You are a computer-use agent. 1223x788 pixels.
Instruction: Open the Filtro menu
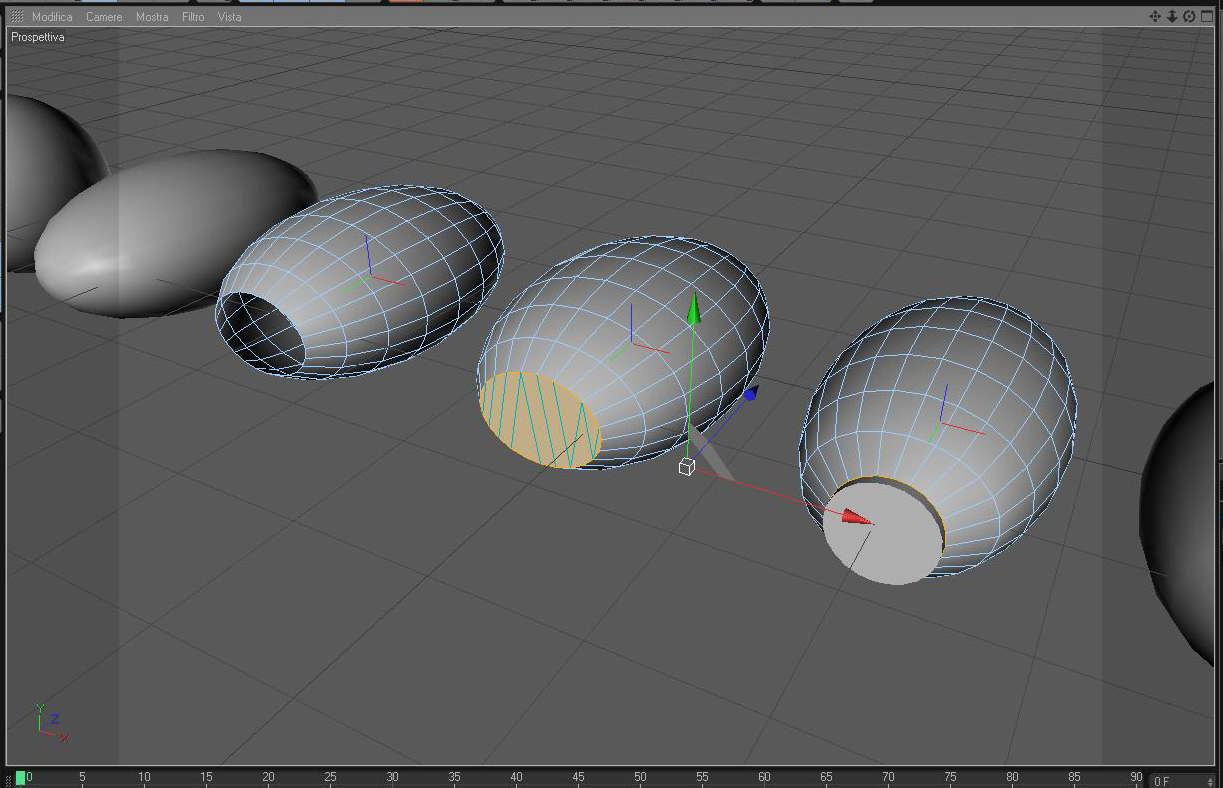(193, 17)
